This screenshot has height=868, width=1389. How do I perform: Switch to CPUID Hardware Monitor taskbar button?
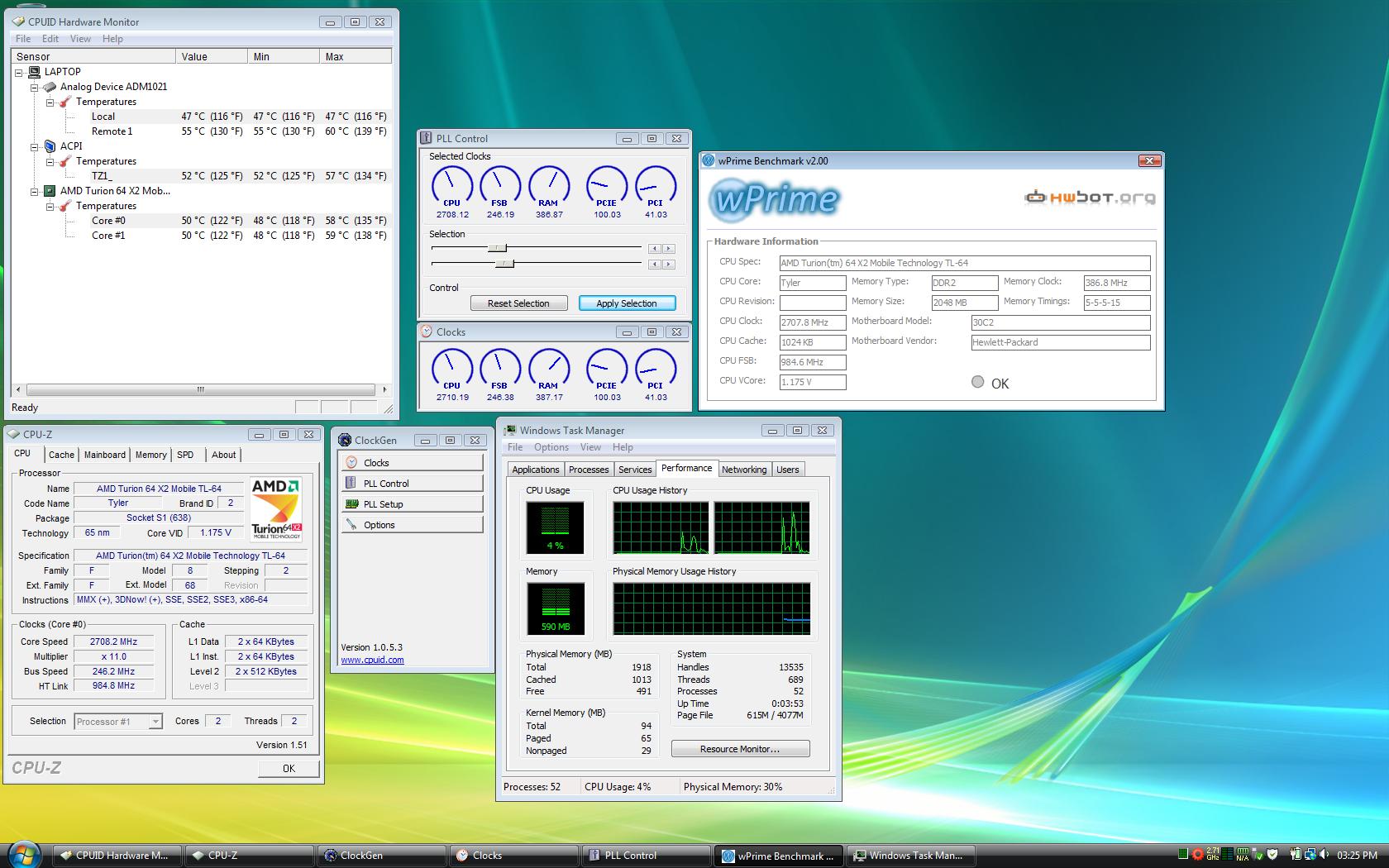[117, 856]
